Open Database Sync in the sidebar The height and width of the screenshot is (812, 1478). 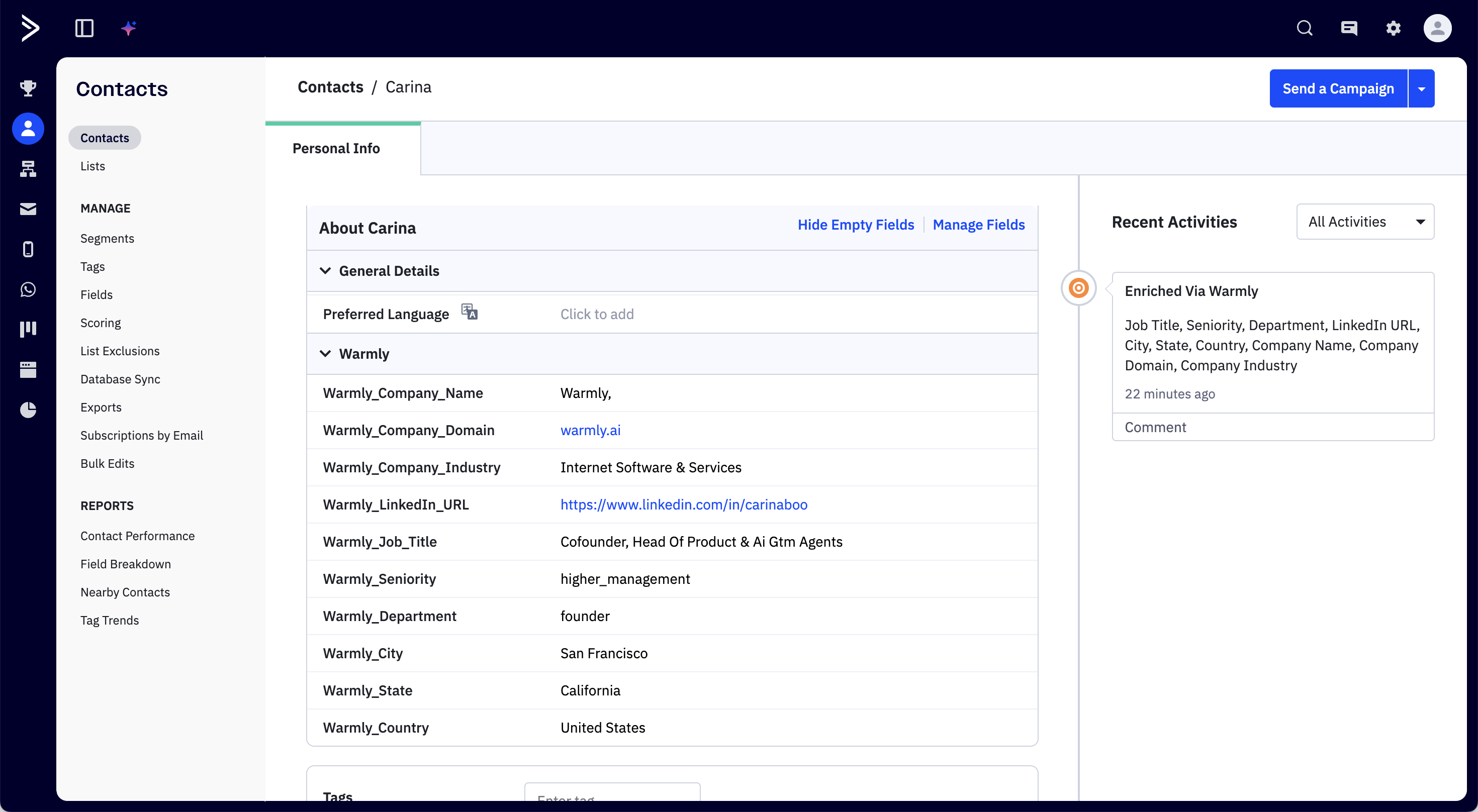(x=120, y=378)
